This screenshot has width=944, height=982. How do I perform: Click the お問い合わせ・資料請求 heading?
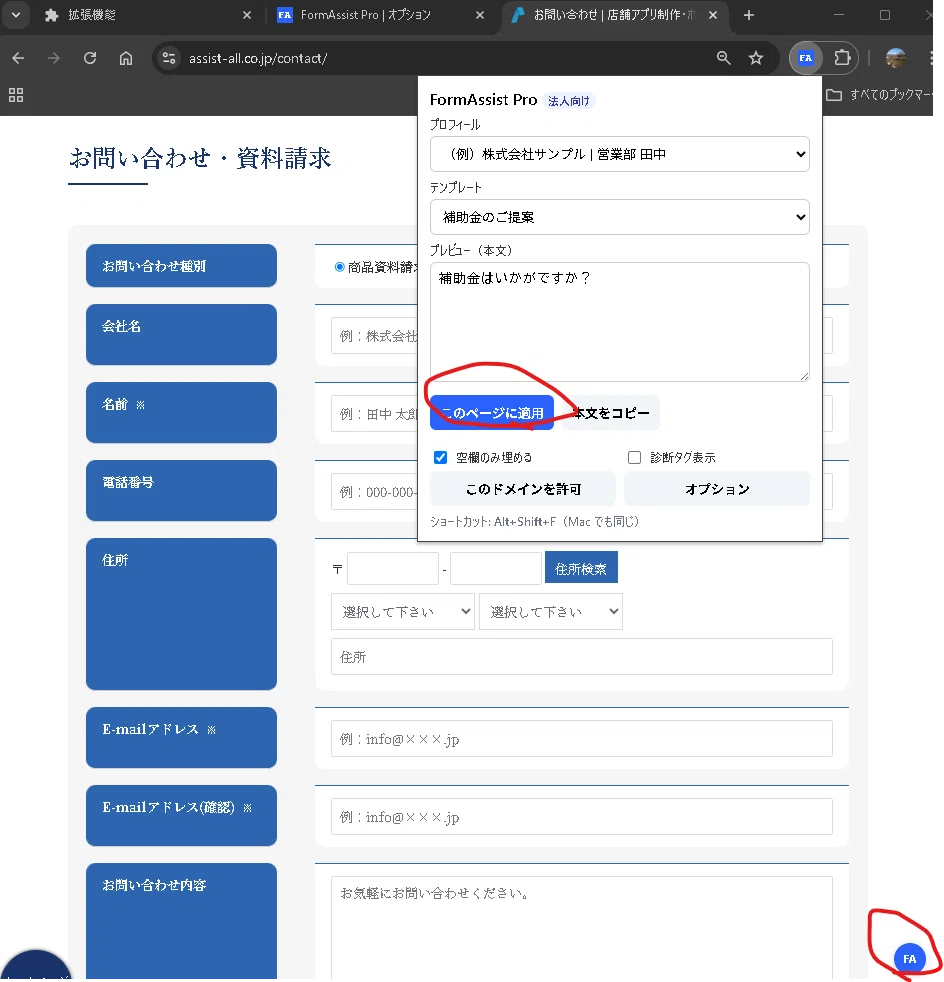(x=200, y=158)
